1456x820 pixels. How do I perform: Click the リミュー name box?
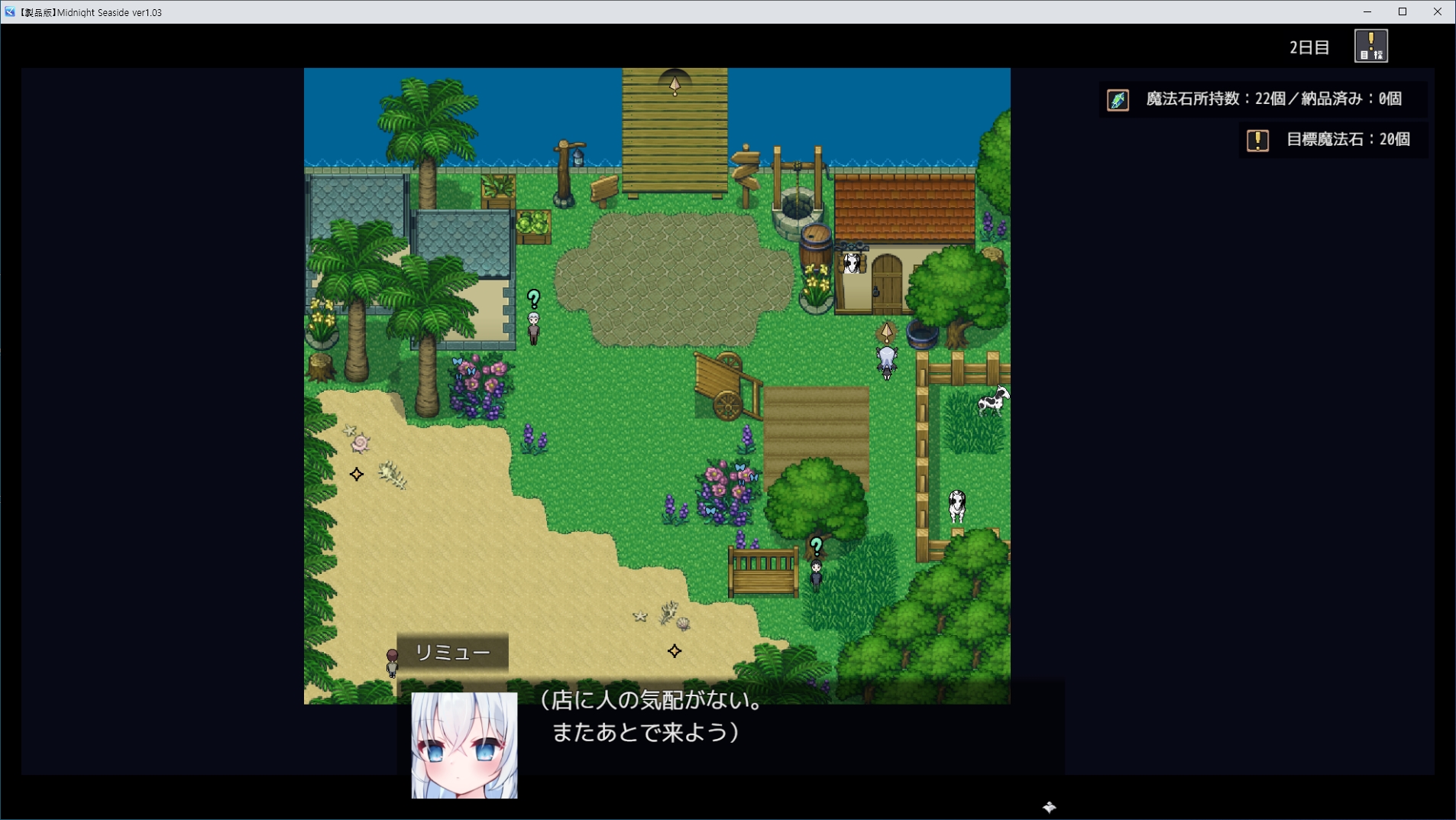pos(452,653)
